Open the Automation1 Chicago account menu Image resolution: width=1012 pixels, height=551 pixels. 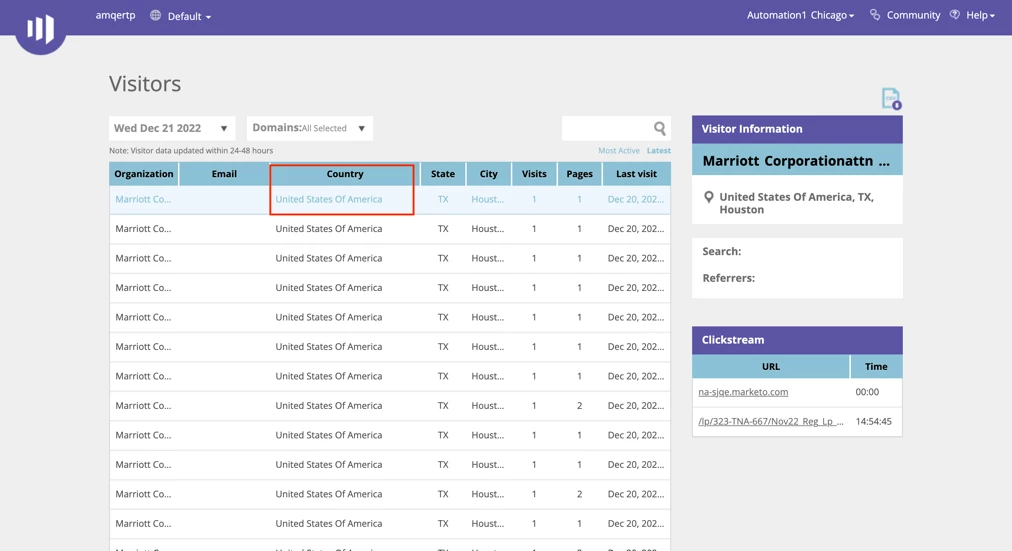coord(800,15)
